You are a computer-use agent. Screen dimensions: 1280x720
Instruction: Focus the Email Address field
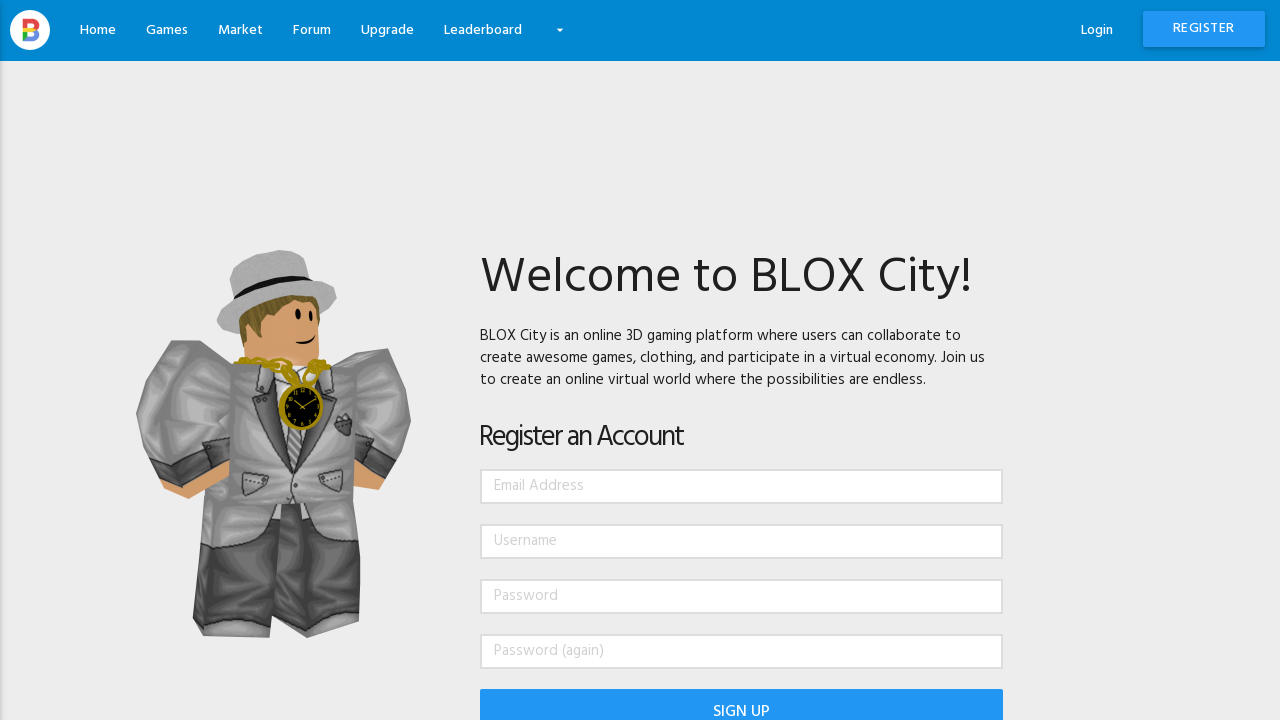pyautogui.click(x=741, y=486)
